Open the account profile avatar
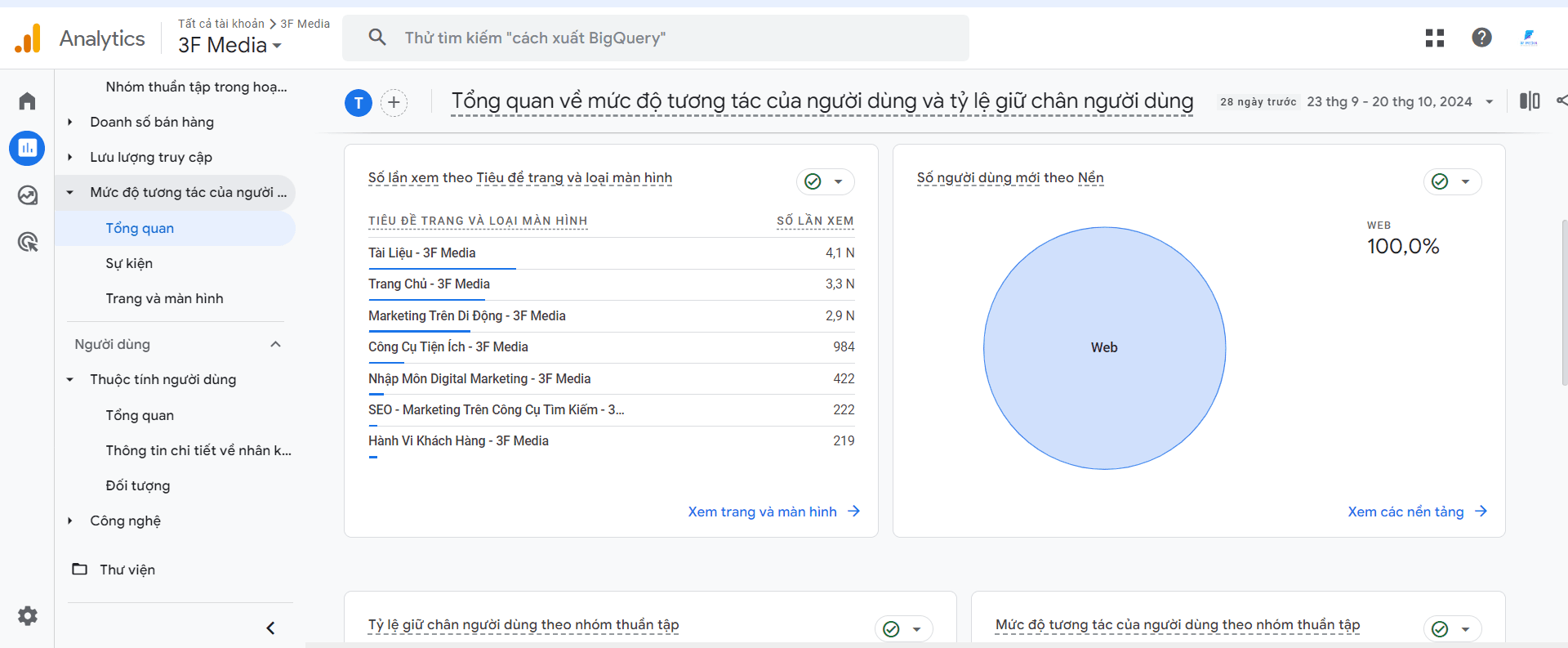Screen dimensions: 1568x648 click(1529, 38)
